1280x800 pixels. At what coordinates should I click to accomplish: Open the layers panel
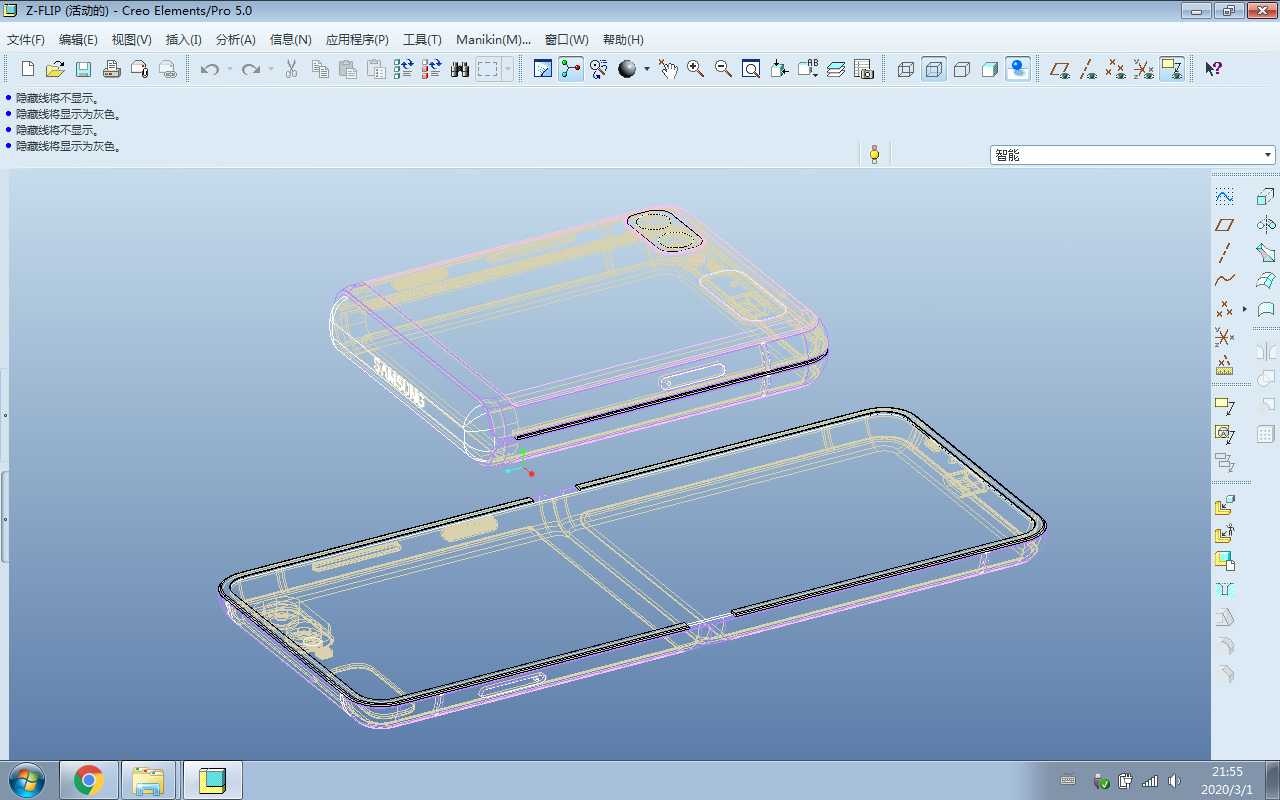click(836, 69)
